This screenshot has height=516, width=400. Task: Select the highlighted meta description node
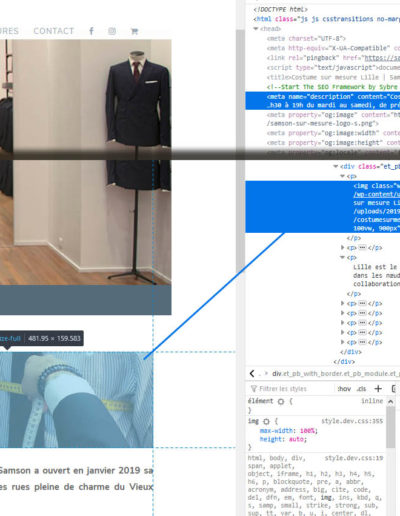(x=323, y=101)
